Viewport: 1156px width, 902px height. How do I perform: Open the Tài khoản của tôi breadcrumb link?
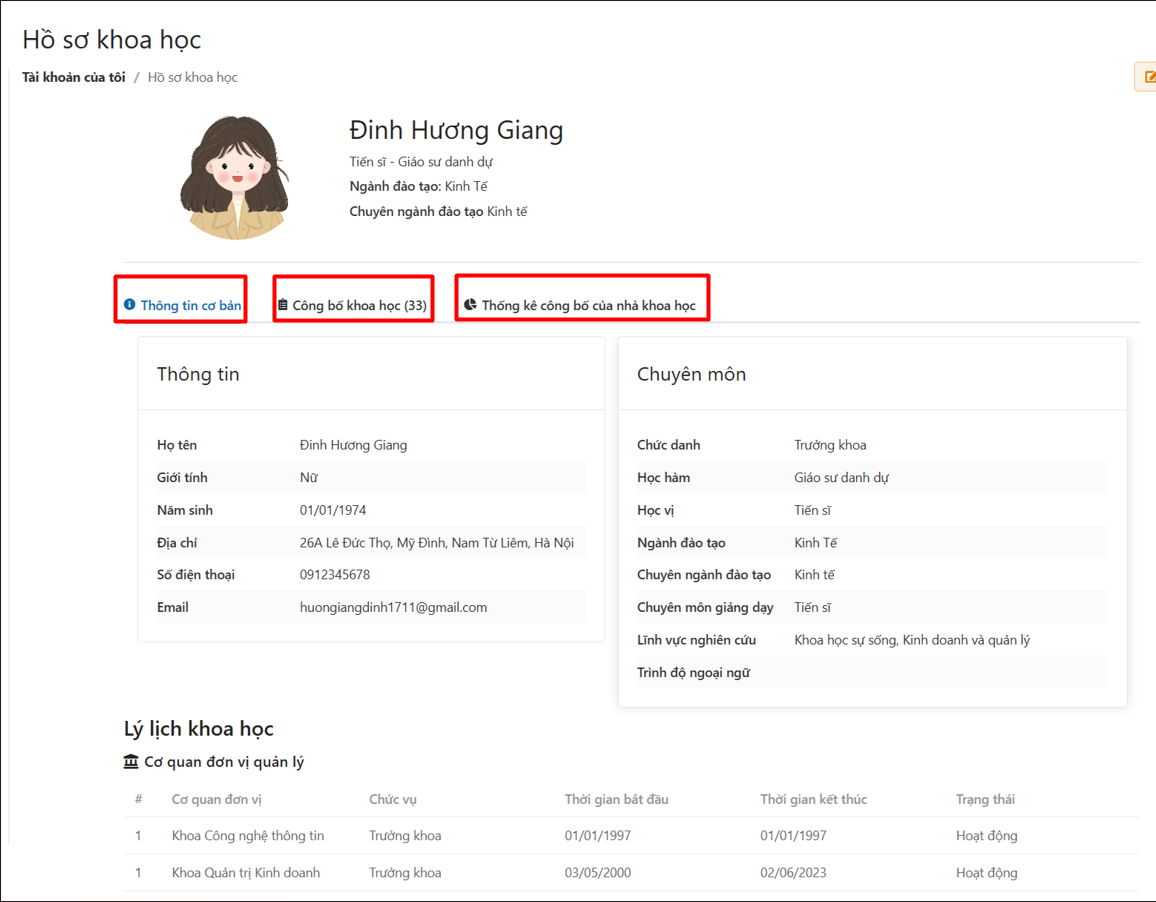pyautogui.click(x=72, y=76)
